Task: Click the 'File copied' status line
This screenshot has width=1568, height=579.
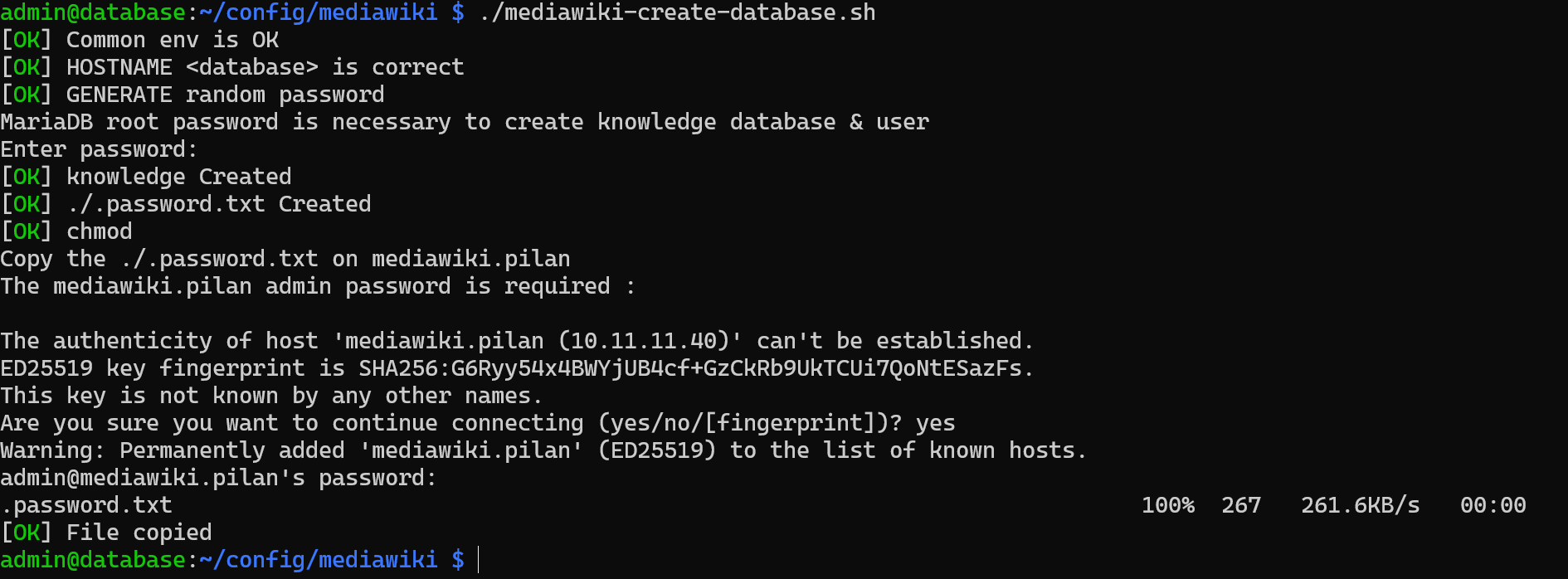Action: coord(139,533)
